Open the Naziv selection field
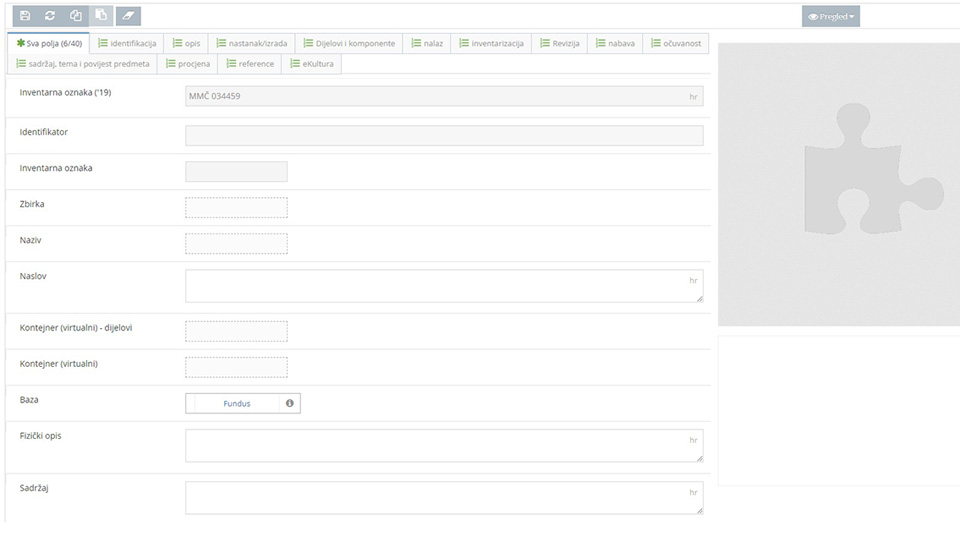 point(236,243)
